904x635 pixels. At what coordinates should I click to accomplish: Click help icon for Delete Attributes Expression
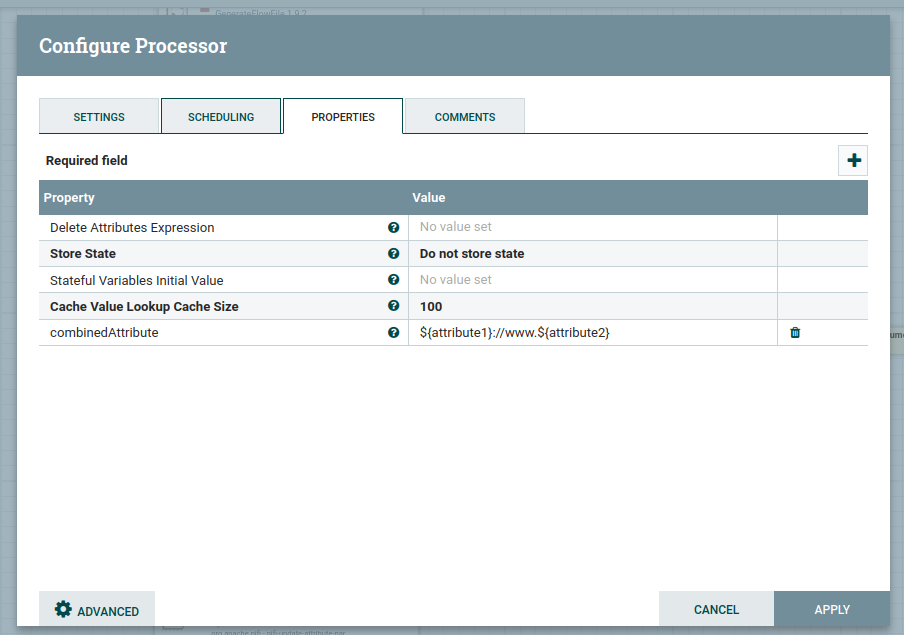click(394, 228)
